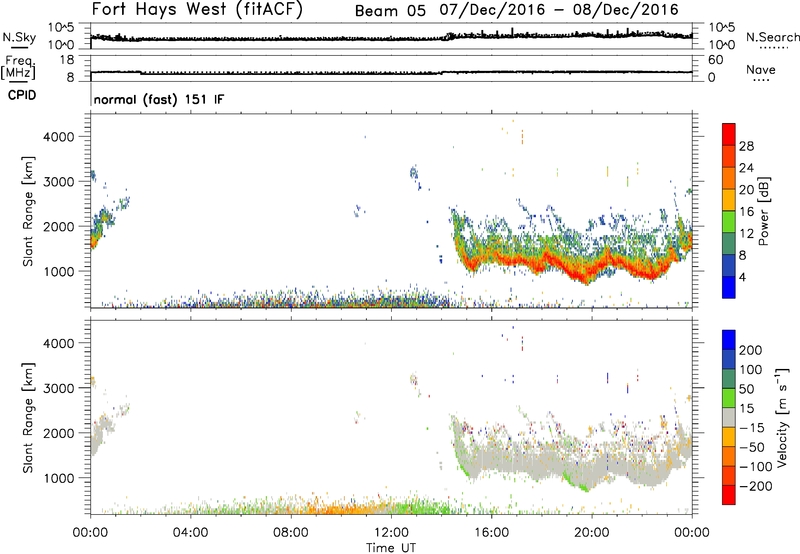Click the '4000' tick on power panel axis

coord(59,137)
